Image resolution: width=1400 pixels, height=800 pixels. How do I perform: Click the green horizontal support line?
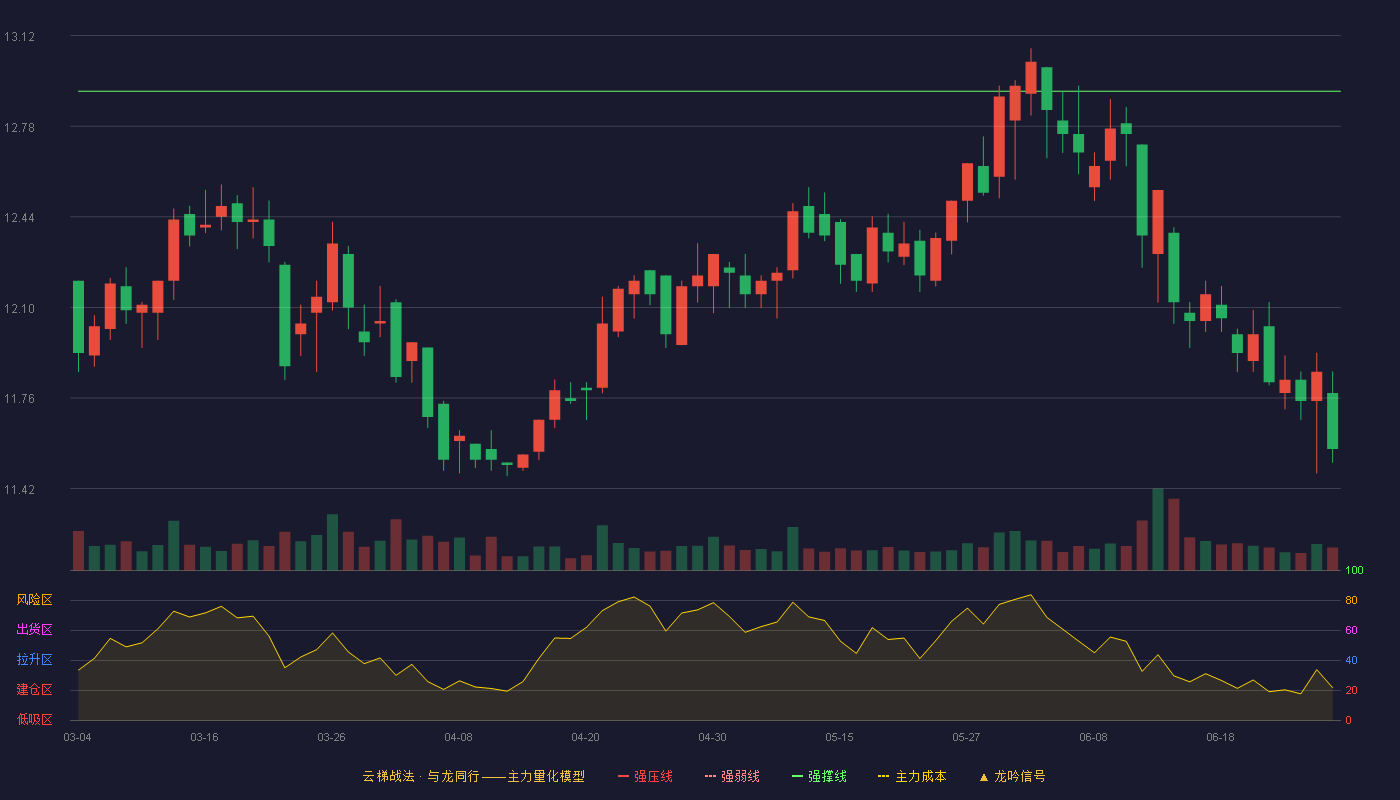click(709, 91)
